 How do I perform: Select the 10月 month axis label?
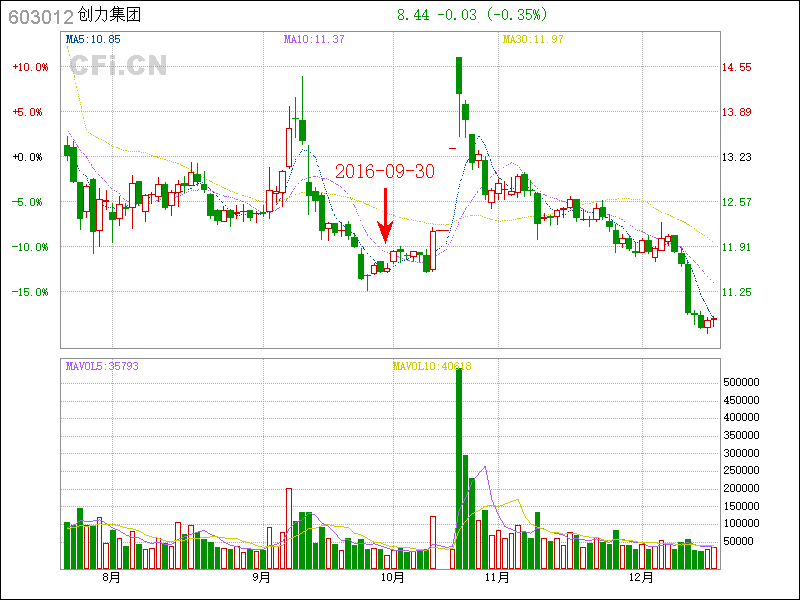pos(393,578)
